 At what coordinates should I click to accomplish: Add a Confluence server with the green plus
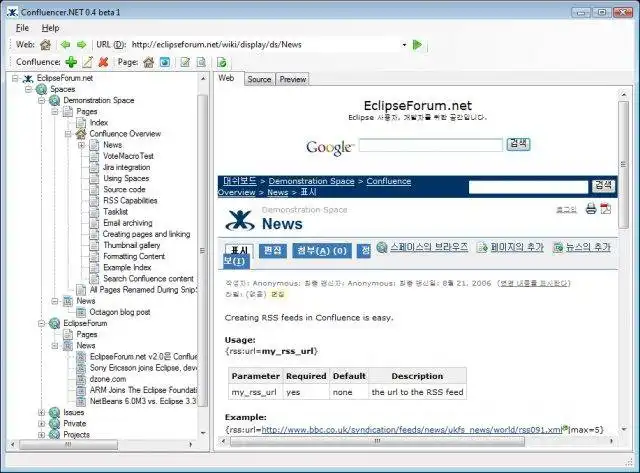click(71, 62)
